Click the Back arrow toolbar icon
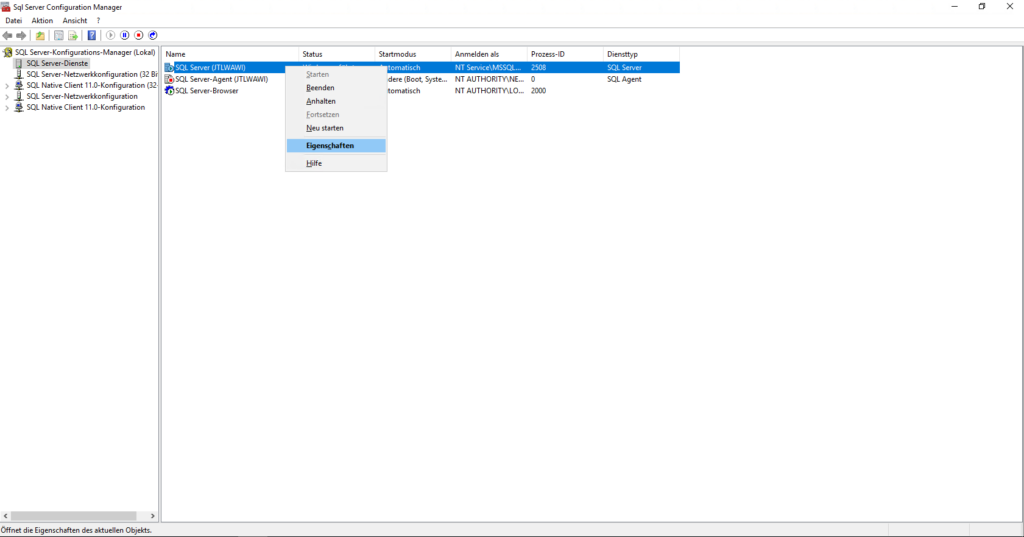1024x537 pixels. 7,35
